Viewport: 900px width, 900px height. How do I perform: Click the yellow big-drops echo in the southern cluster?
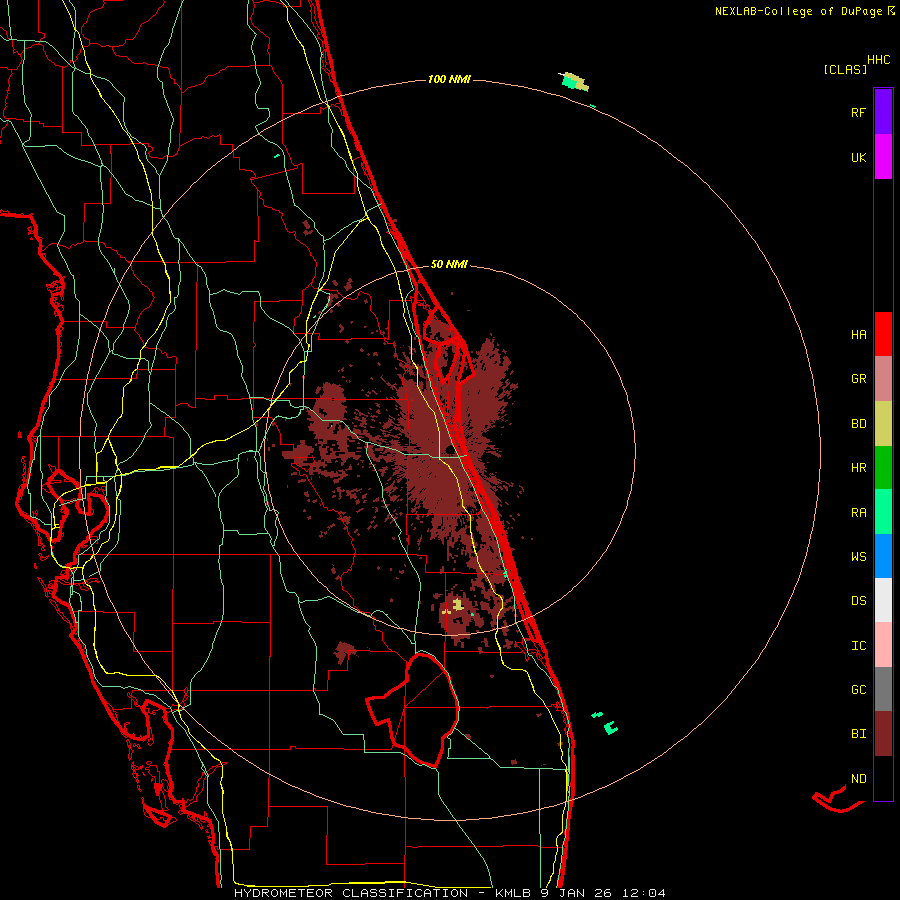[457, 604]
